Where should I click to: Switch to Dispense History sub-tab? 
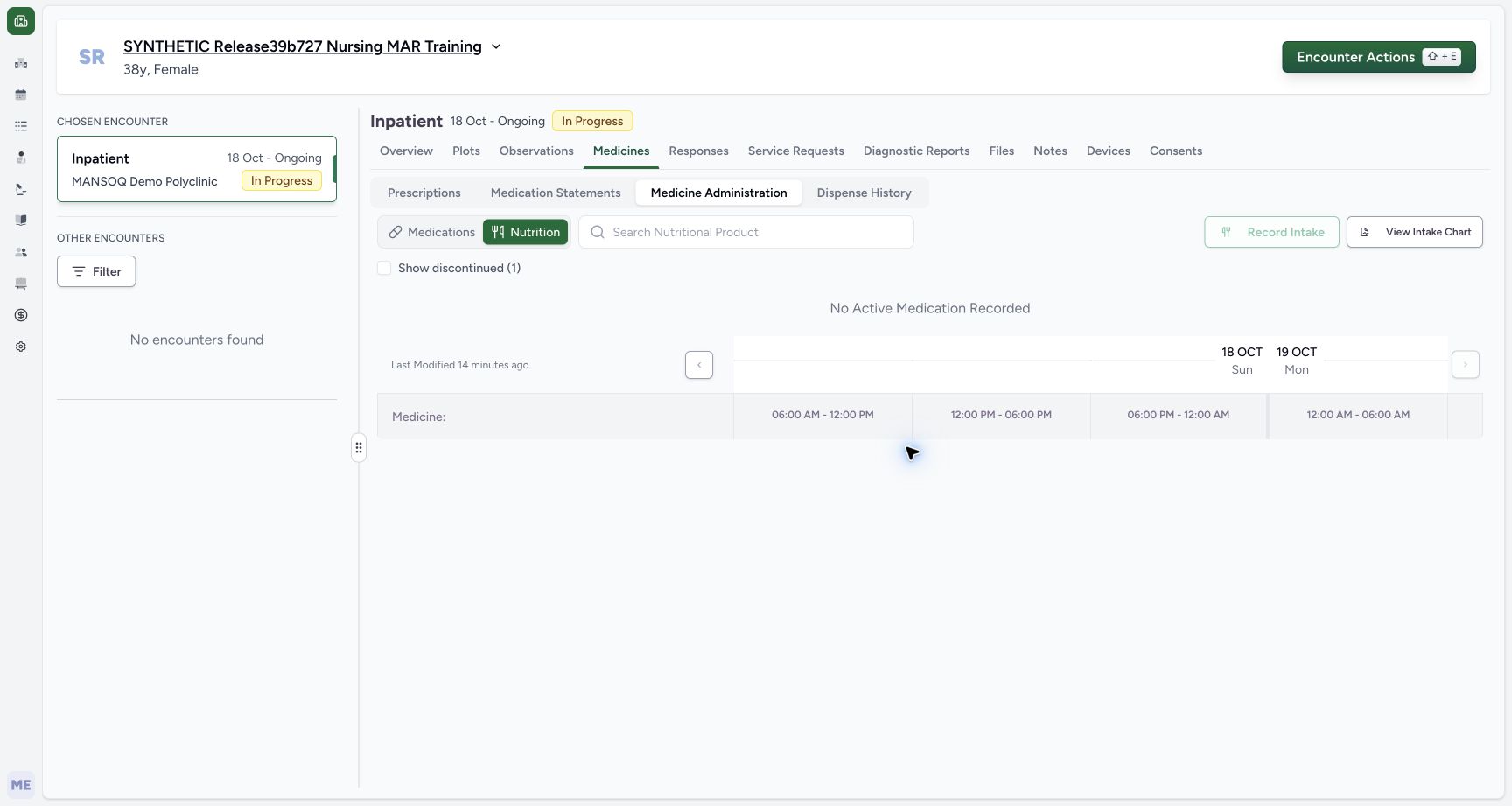click(x=864, y=193)
